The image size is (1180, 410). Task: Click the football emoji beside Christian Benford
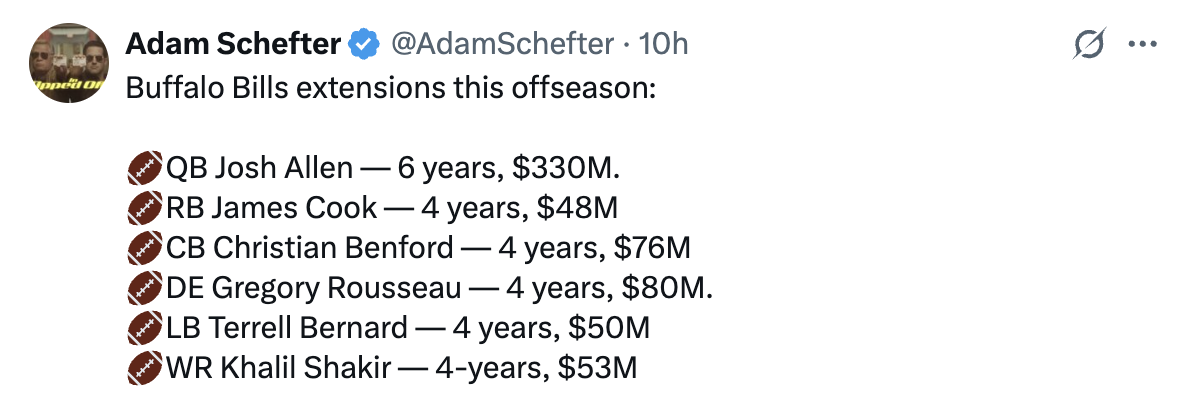click(144, 248)
